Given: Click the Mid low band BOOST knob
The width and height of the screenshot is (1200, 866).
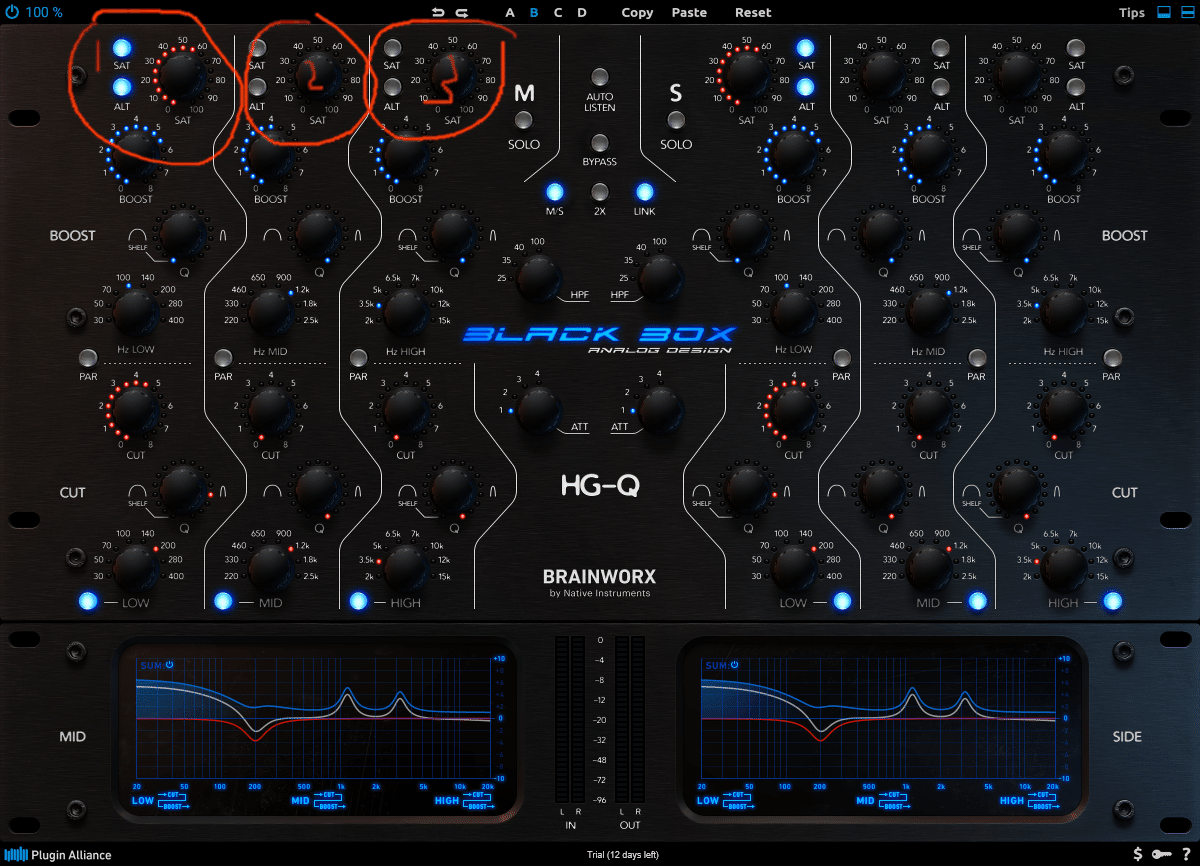Looking at the screenshot, I should click(135, 153).
